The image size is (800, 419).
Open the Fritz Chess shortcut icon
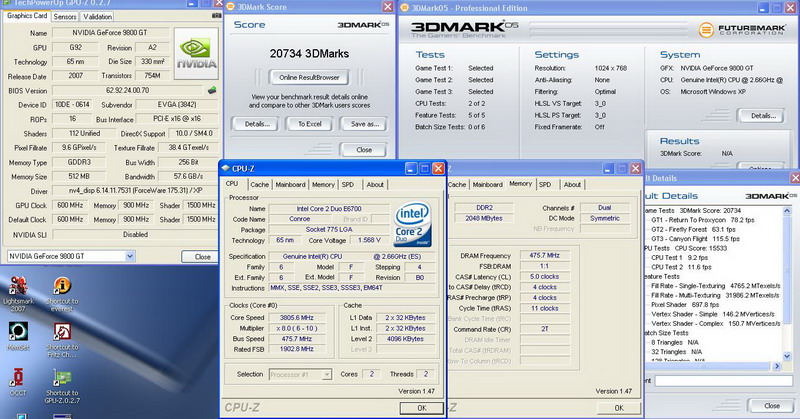pos(62,339)
